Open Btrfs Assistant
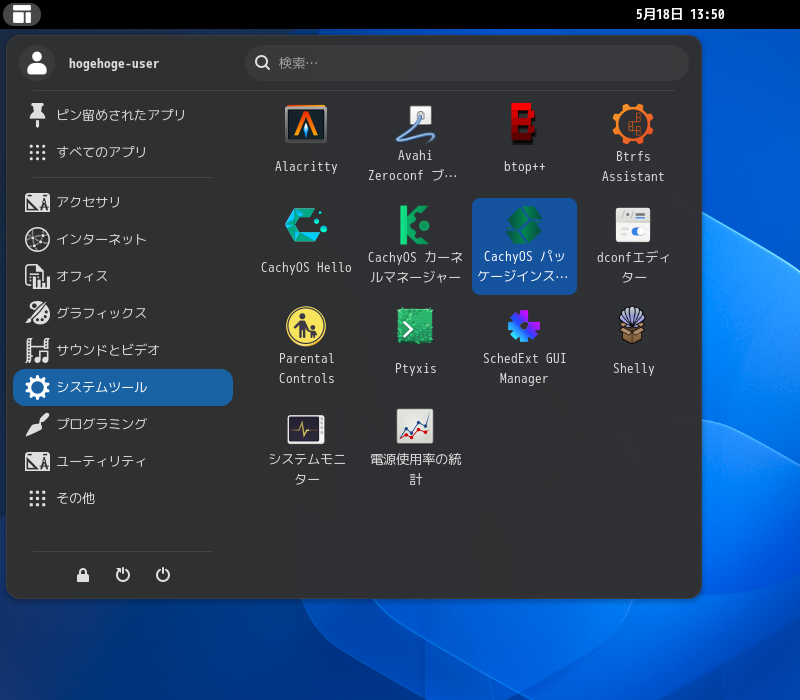 633,142
